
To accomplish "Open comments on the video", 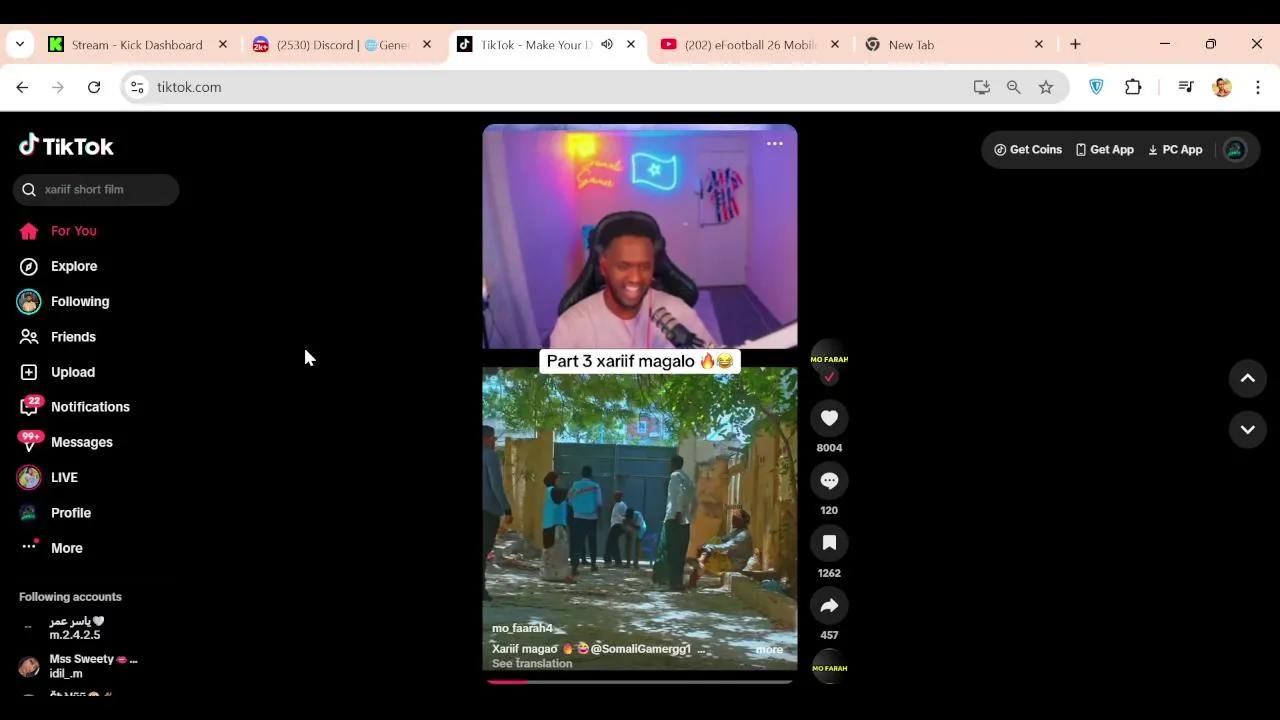I will point(829,481).
